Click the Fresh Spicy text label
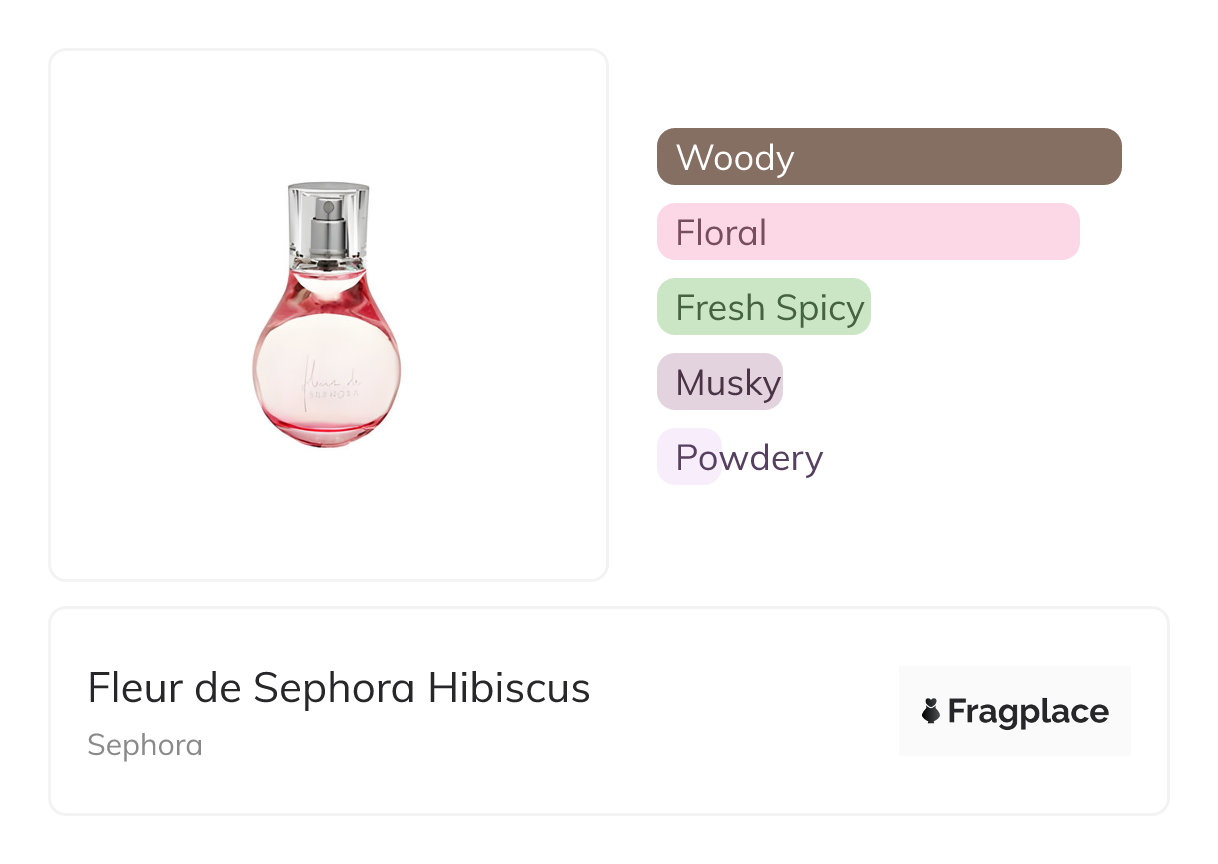 (770, 307)
